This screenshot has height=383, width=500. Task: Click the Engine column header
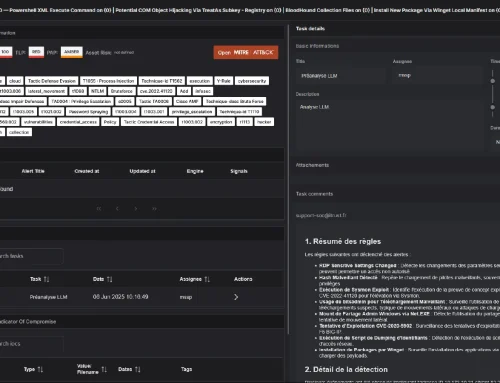[195, 171]
